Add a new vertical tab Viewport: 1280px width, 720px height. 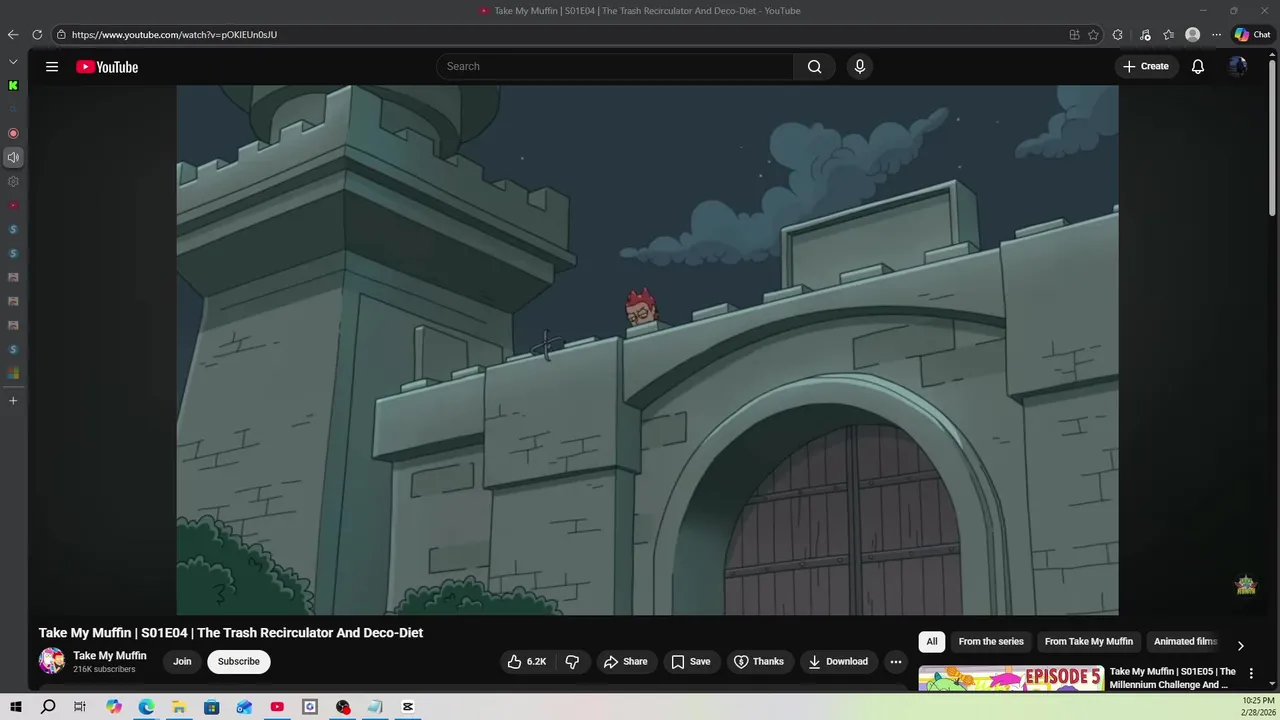point(13,400)
